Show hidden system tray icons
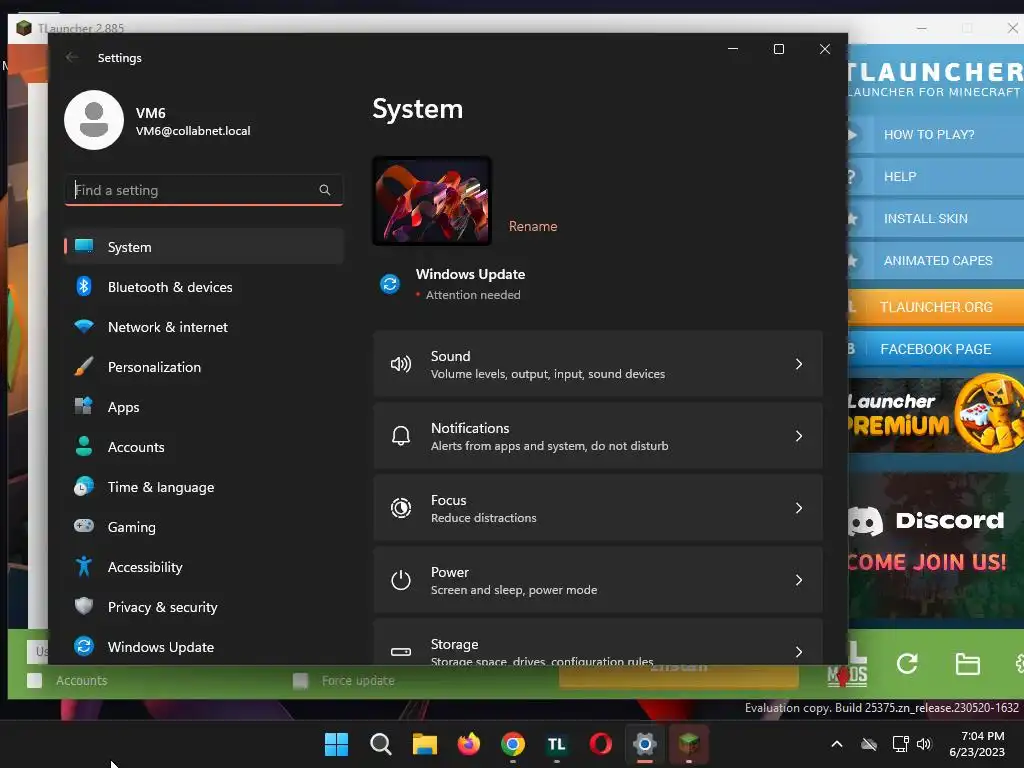Image resolution: width=1024 pixels, height=768 pixels. [837, 744]
